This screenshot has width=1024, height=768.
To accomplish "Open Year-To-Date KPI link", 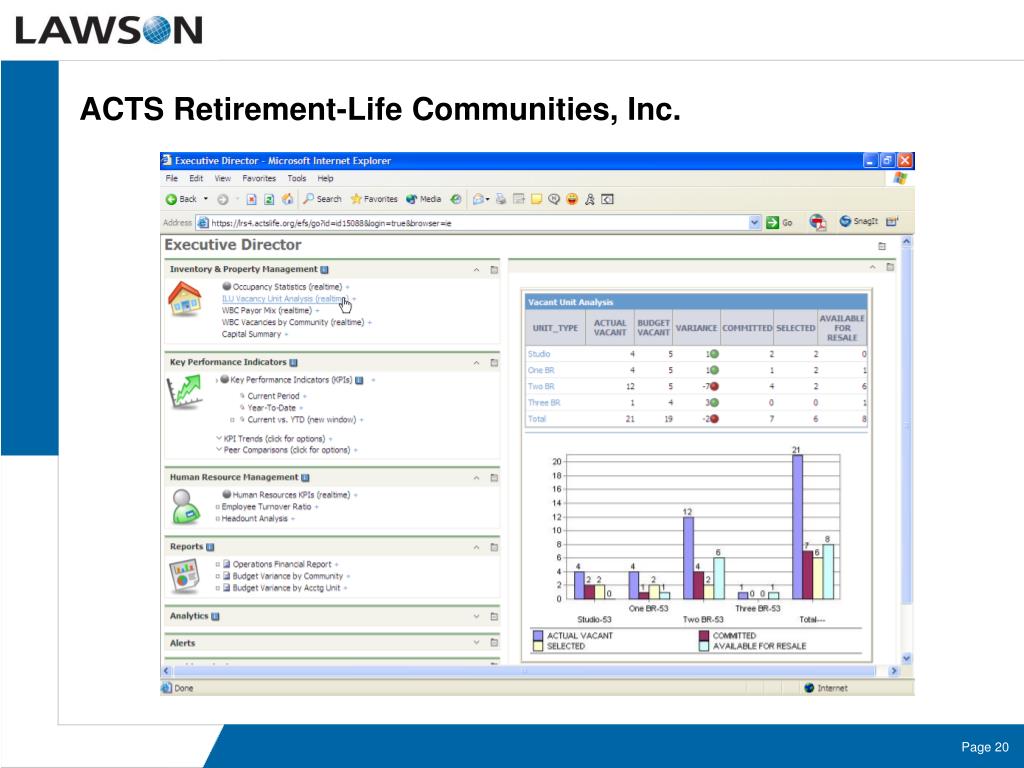I will click(271, 408).
